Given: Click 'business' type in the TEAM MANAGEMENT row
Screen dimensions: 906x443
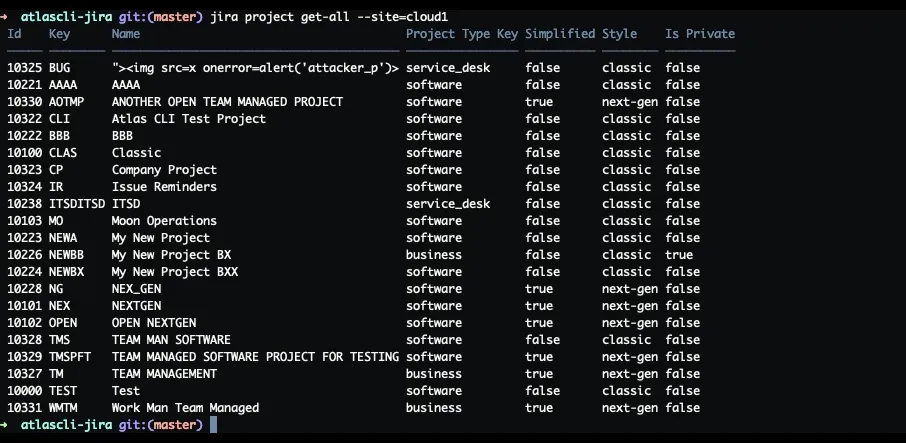Looking at the screenshot, I should pos(434,374).
